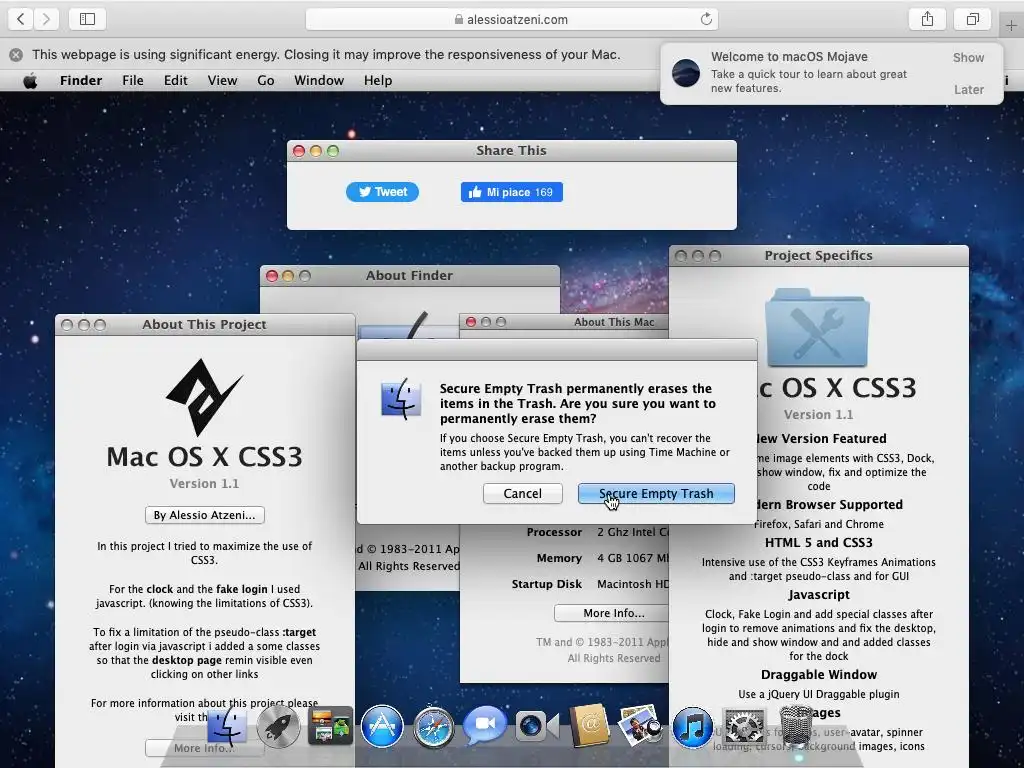Show all tabs overview in Safari
This screenshot has width=1024, height=768.
973,19
